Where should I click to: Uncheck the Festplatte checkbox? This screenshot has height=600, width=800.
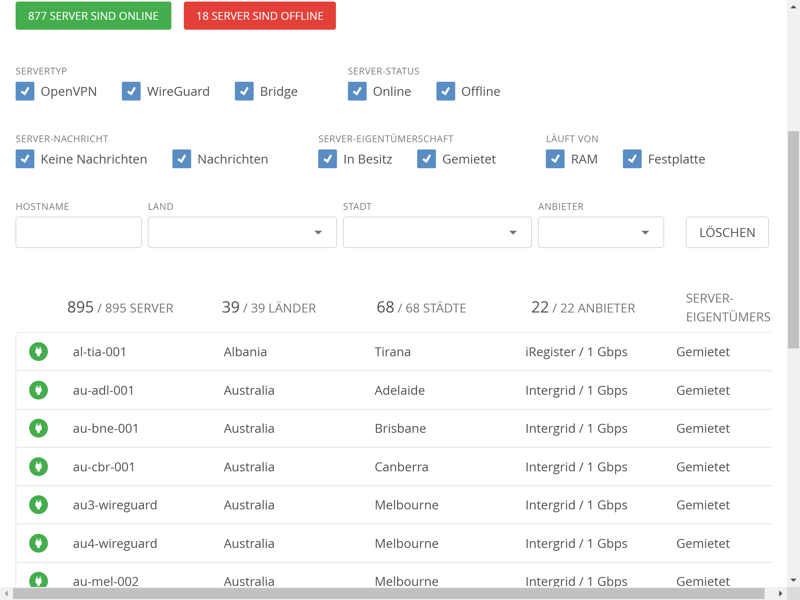tap(632, 159)
